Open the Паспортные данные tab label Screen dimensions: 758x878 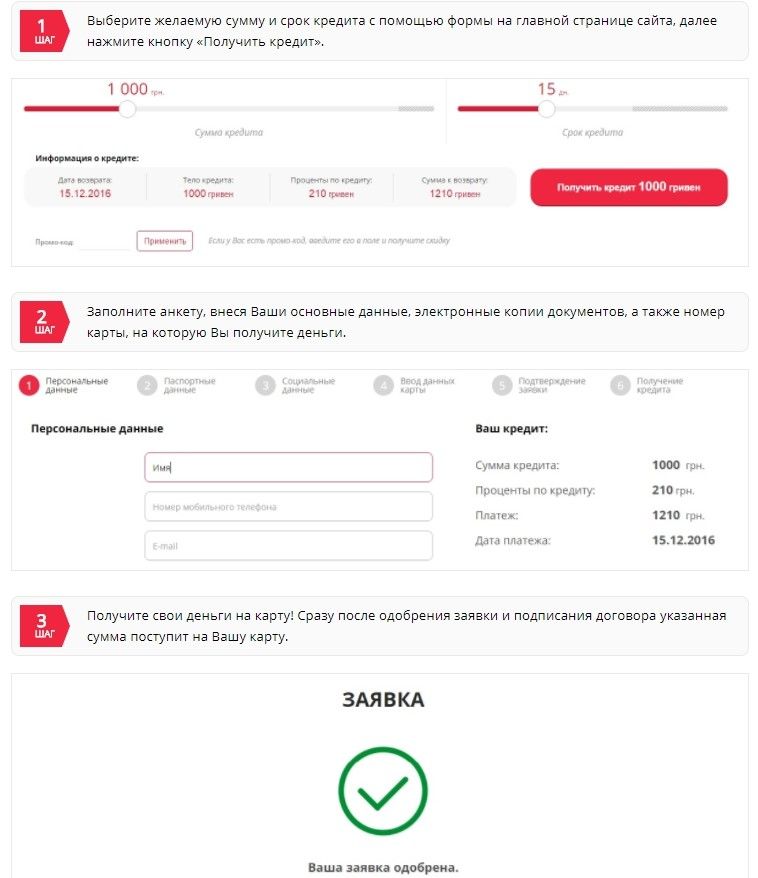[189, 385]
